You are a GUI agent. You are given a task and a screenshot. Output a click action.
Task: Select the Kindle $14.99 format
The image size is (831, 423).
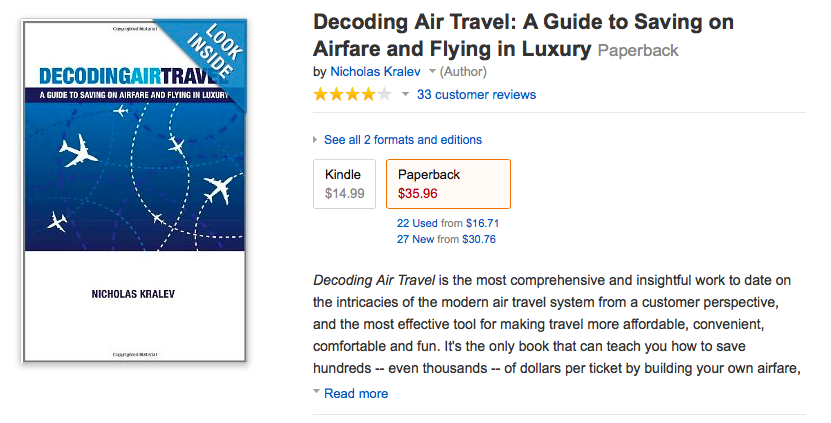344,184
